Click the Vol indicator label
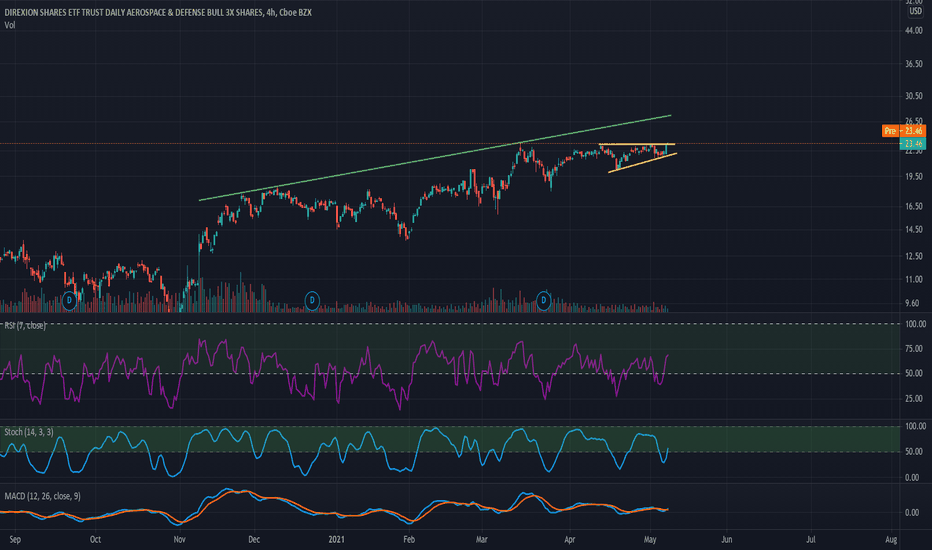Screen dimensions: 932x550 pyautogui.click(x=10, y=25)
